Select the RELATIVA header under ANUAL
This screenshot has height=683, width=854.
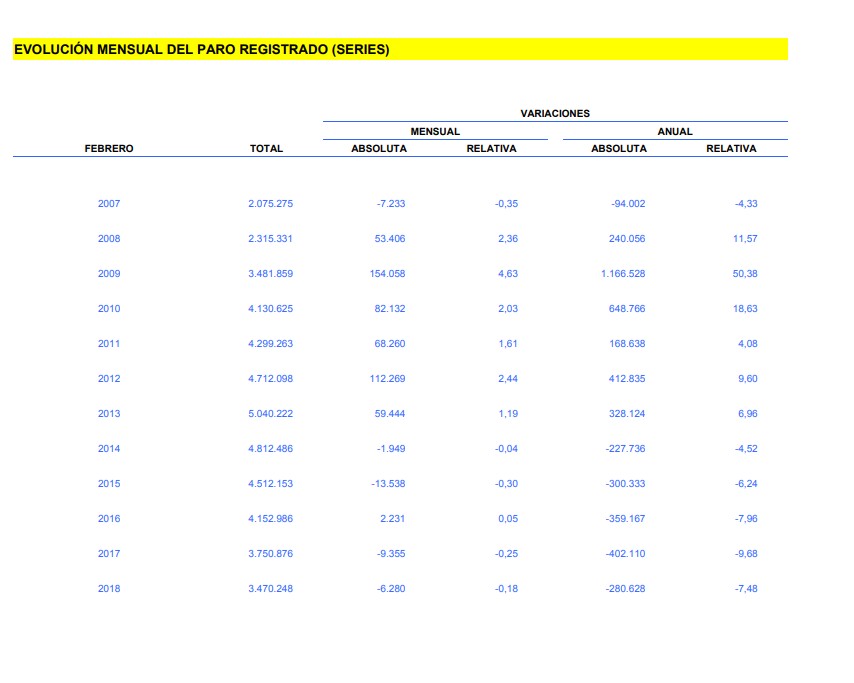click(731, 148)
